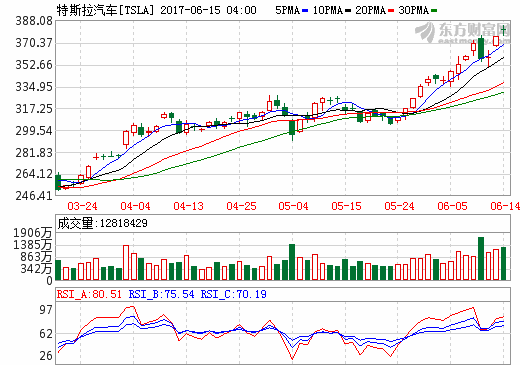Click the date label 05-24

[399, 206]
